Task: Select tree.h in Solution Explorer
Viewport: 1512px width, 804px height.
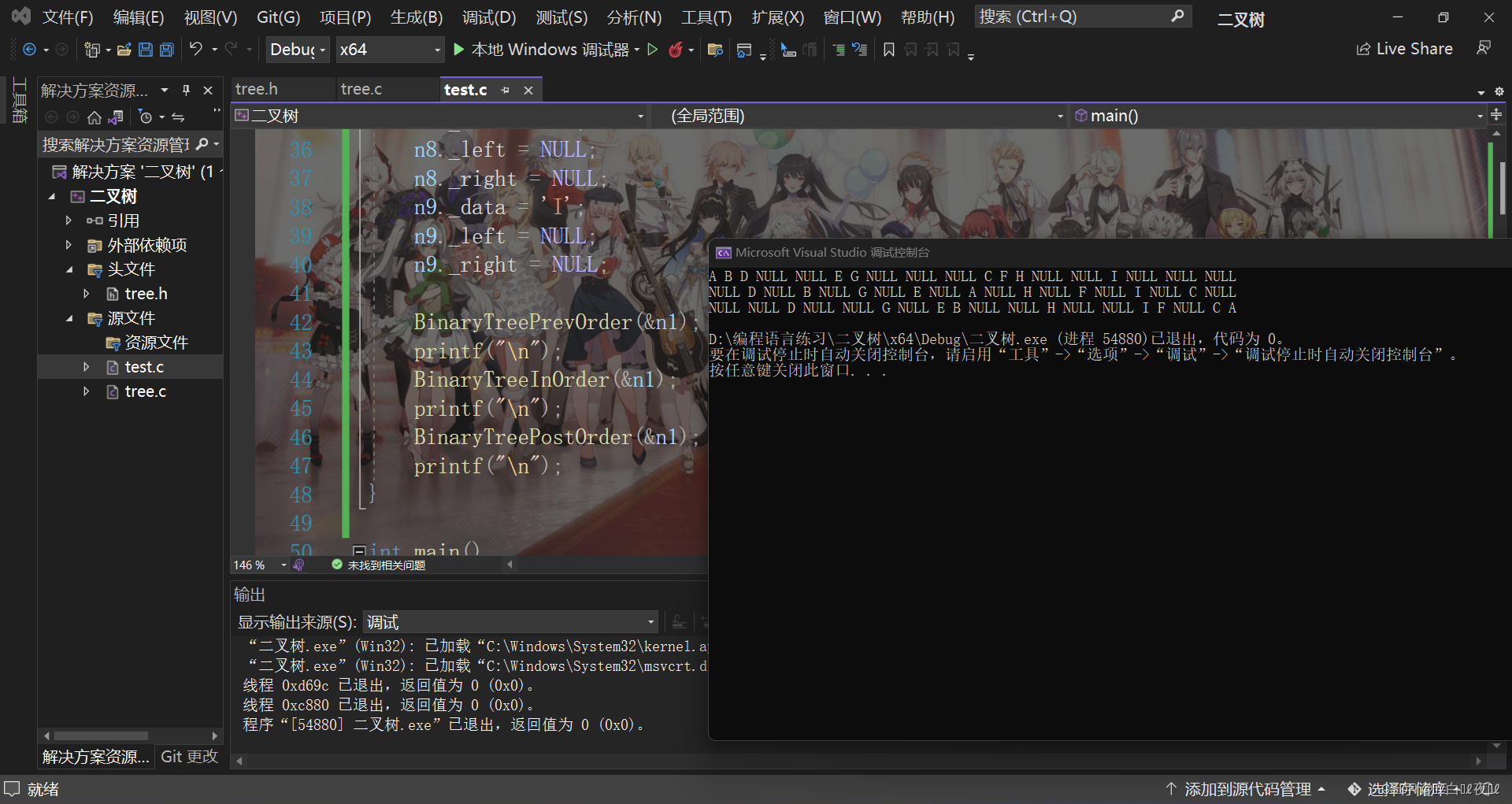Action: [146, 294]
